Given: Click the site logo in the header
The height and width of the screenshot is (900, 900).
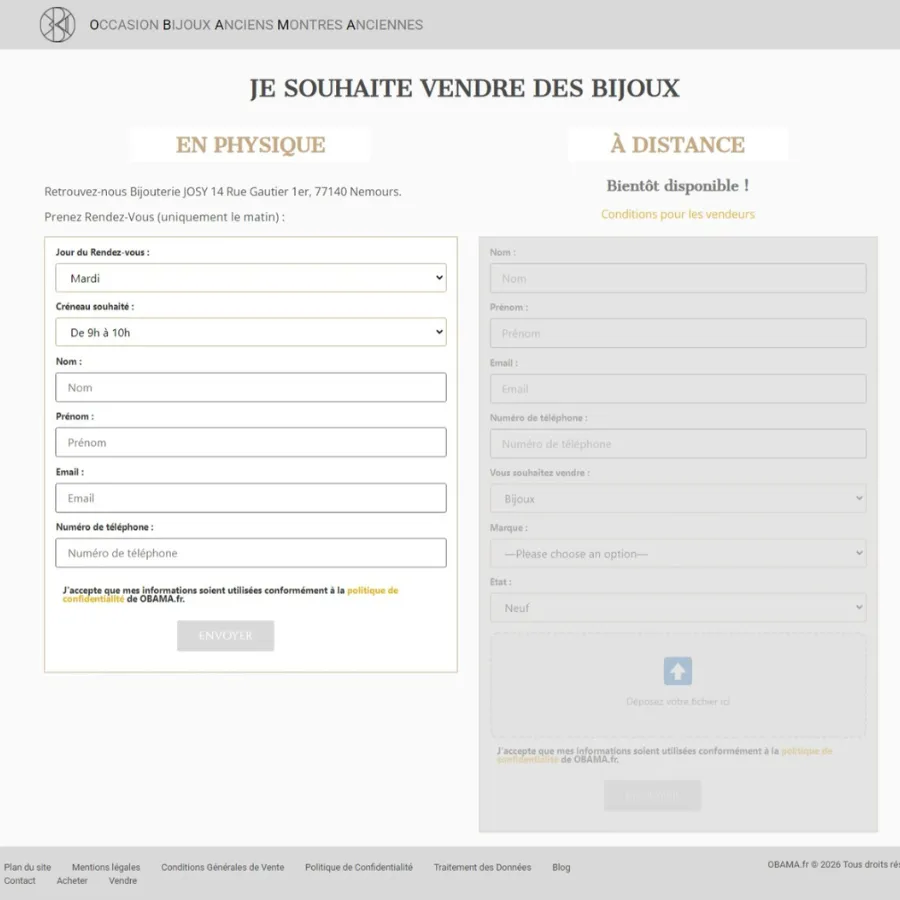Looking at the screenshot, I should 57,24.
